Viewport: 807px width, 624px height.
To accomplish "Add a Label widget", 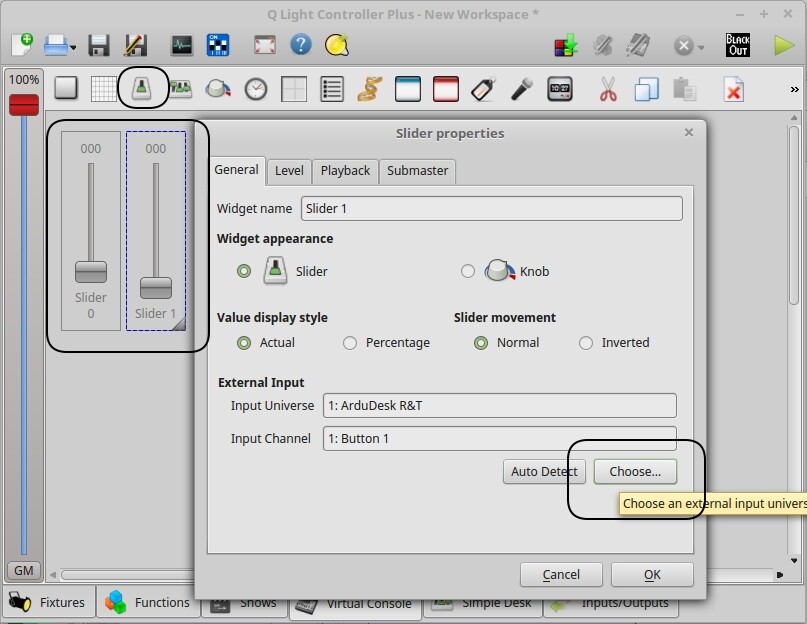I will click(483, 88).
